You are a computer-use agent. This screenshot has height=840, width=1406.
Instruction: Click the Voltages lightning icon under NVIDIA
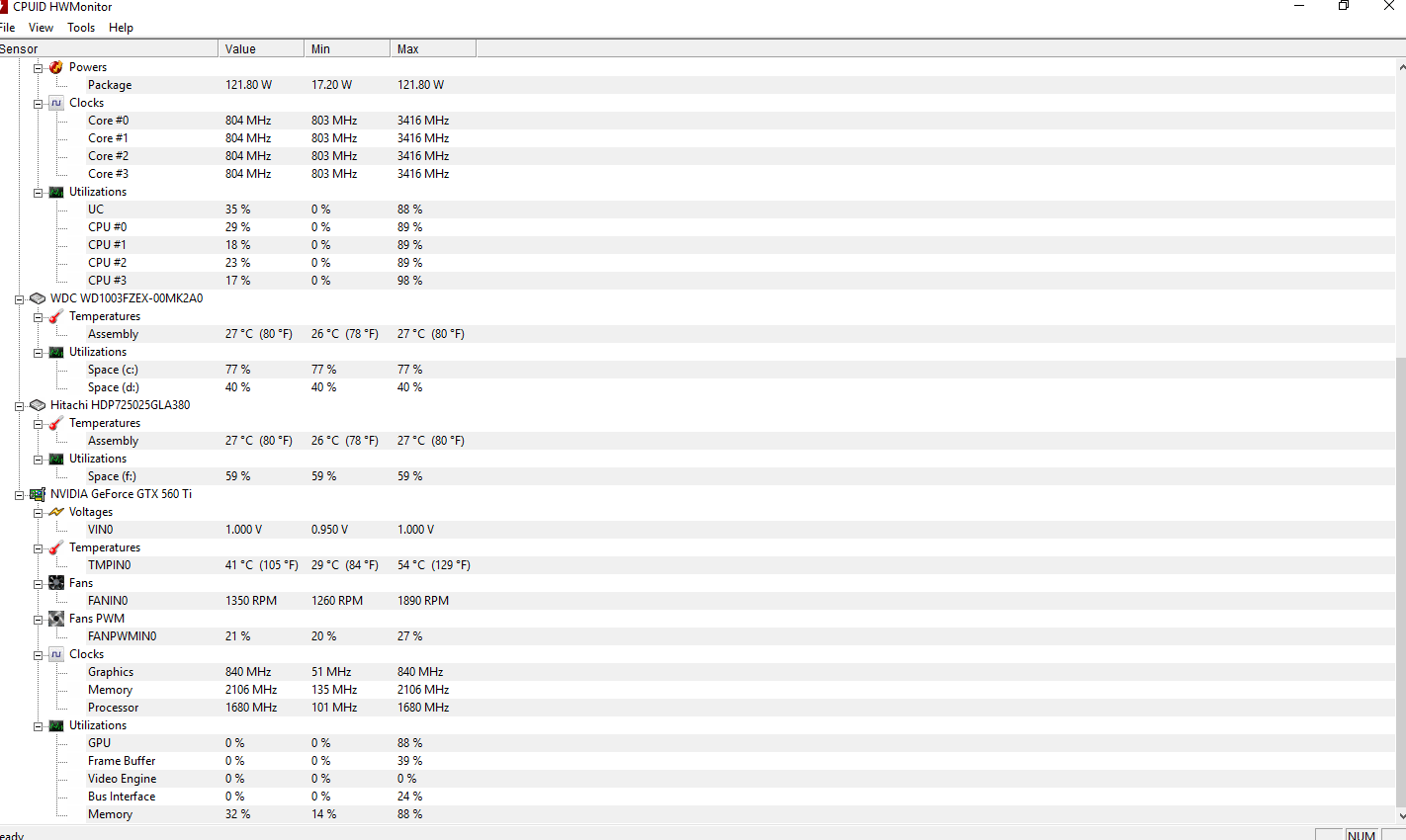coord(56,512)
